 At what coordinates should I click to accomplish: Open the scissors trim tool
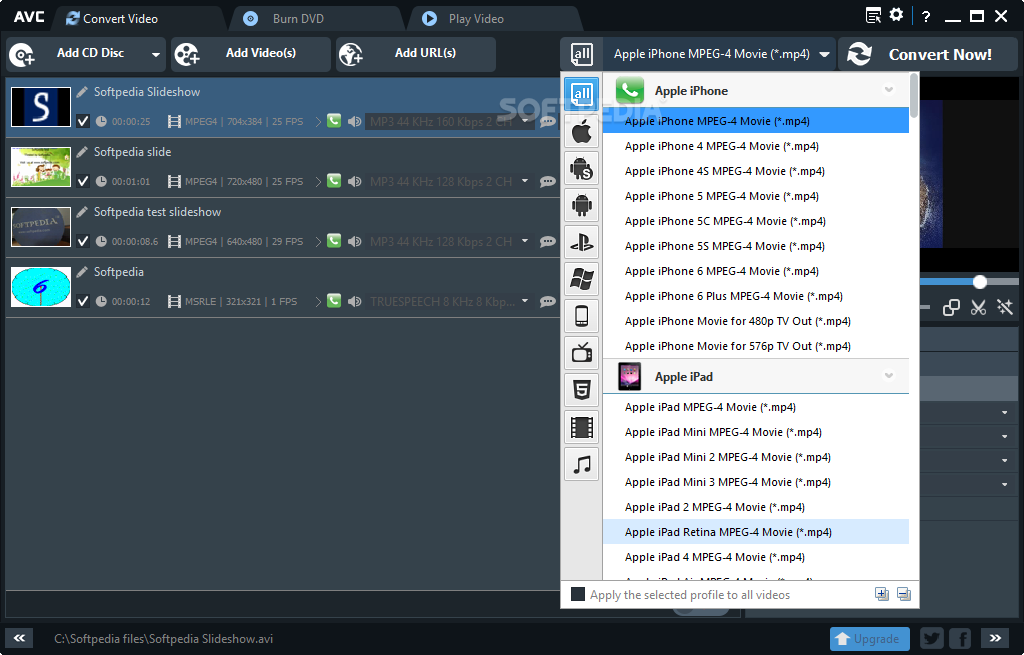978,307
